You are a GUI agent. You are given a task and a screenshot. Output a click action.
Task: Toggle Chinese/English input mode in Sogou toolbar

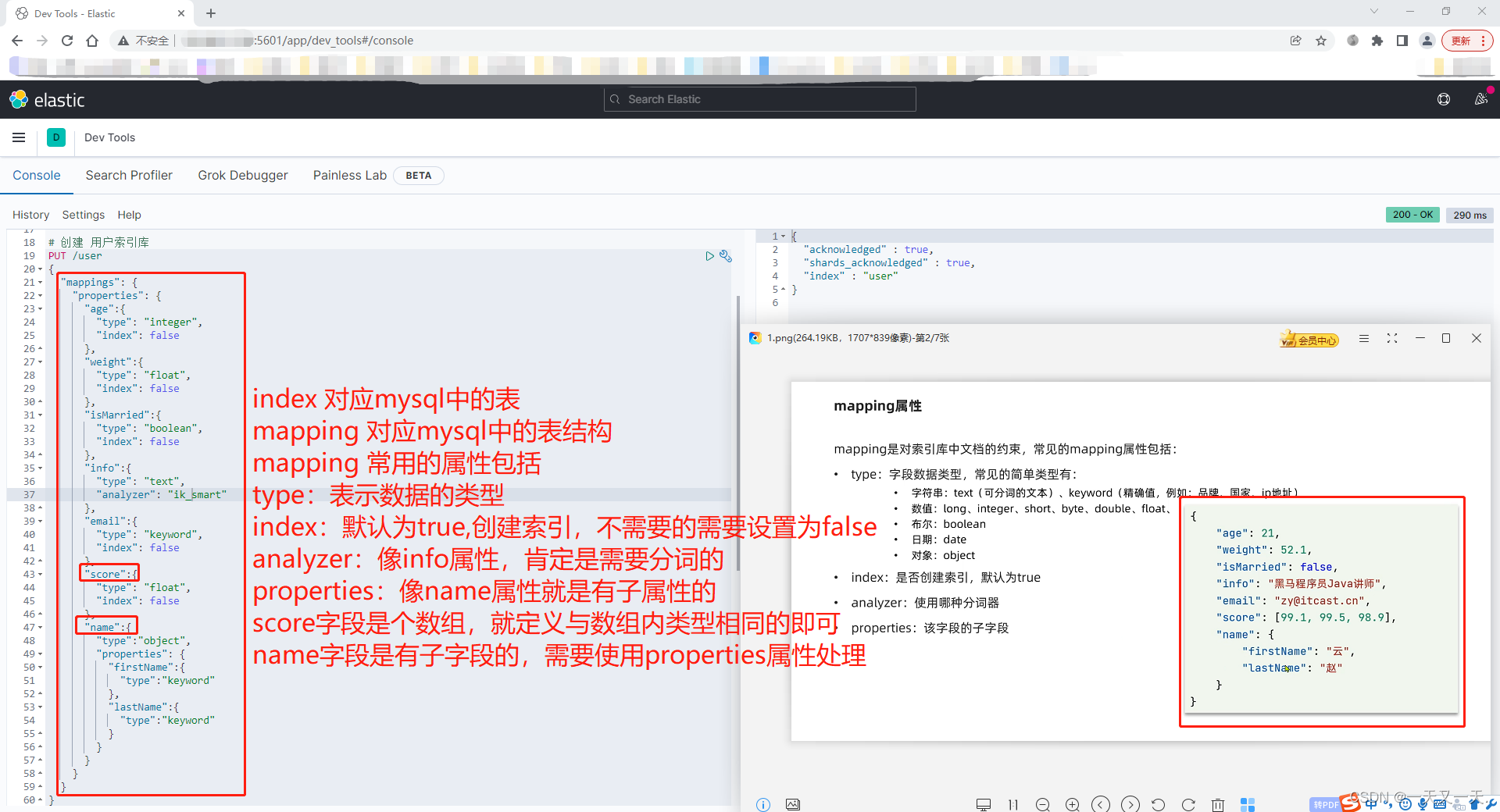pos(1370,804)
